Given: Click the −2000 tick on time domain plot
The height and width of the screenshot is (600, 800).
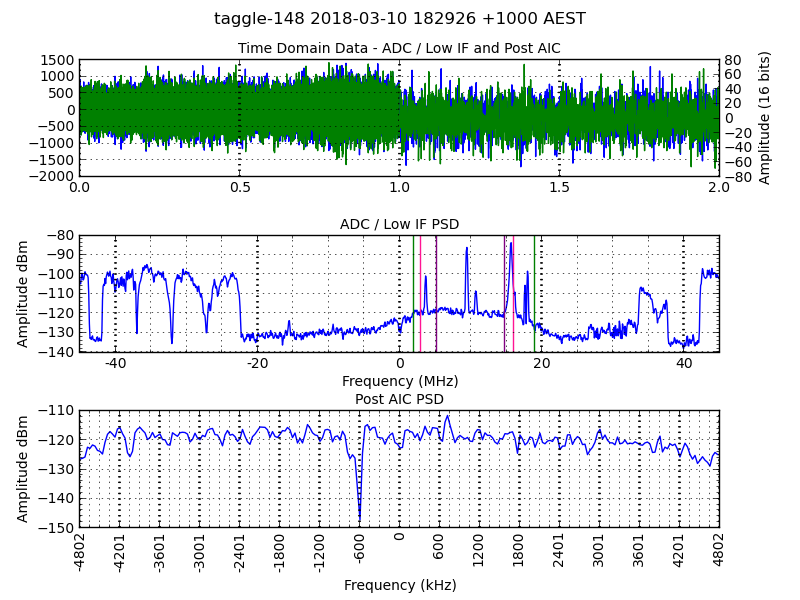Looking at the screenshot, I should coord(52,177).
